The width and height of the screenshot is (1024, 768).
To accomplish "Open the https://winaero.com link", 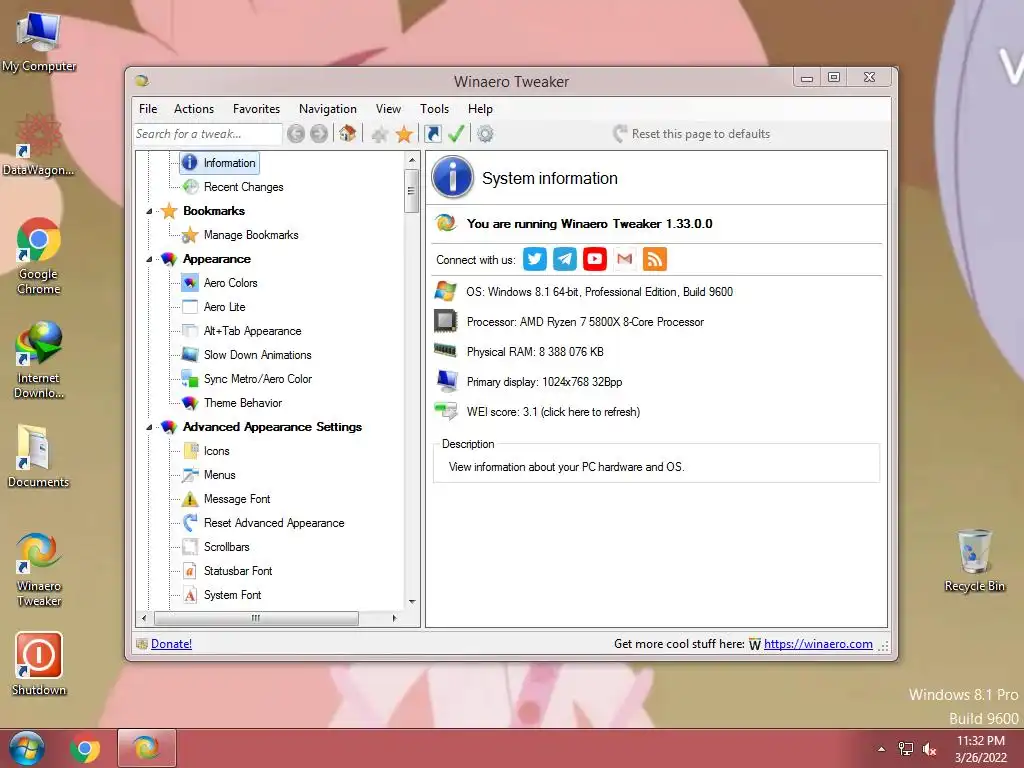I will pyautogui.click(x=818, y=644).
